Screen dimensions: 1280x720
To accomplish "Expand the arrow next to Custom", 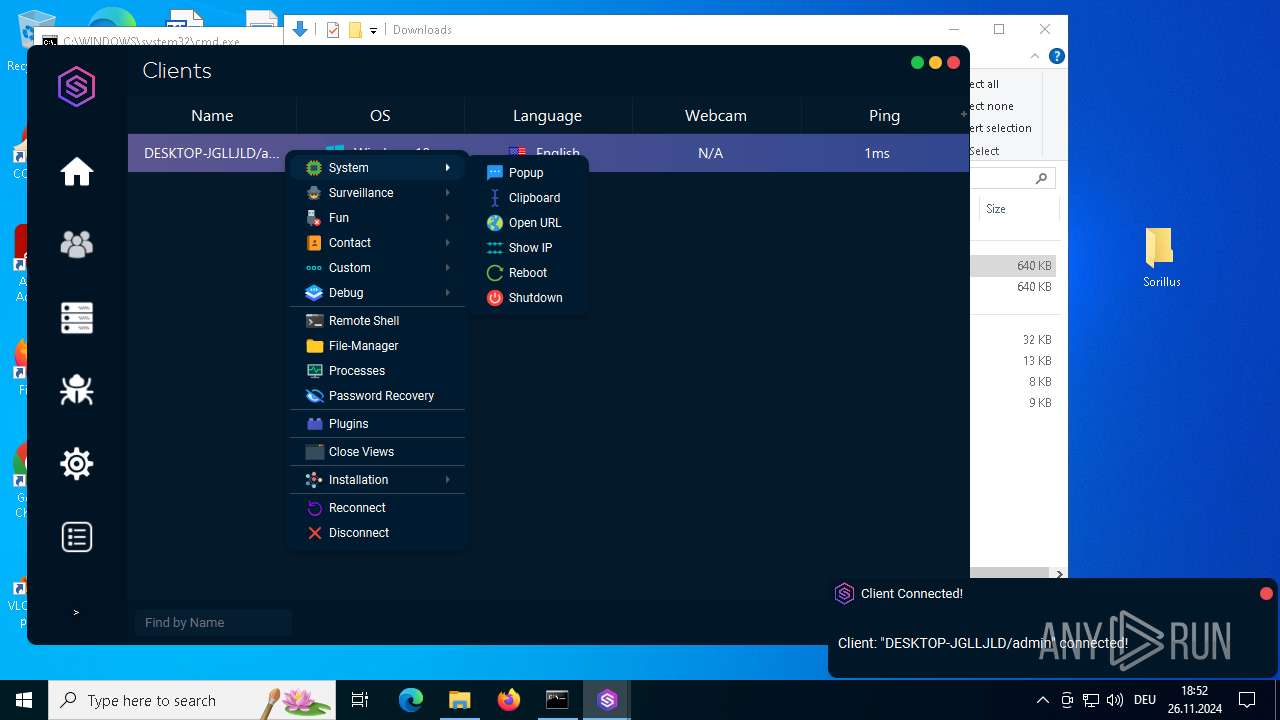I will (x=448, y=268).
